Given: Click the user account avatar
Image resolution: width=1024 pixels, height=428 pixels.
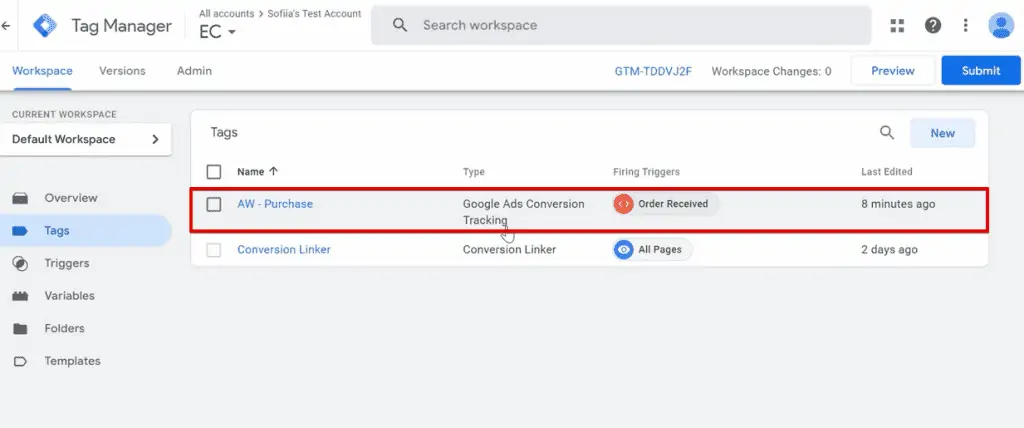Looking at the screenshot, I should [1000, 25].
